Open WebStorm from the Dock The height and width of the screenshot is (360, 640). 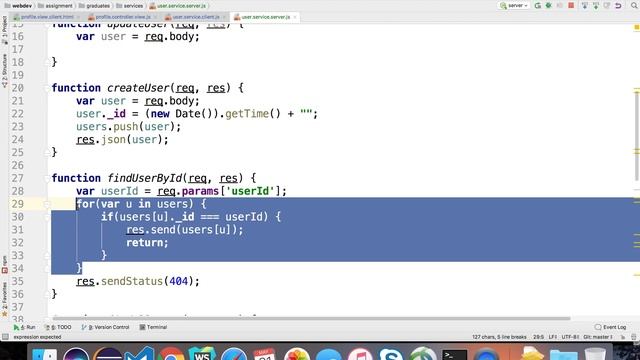pos(202,354)
